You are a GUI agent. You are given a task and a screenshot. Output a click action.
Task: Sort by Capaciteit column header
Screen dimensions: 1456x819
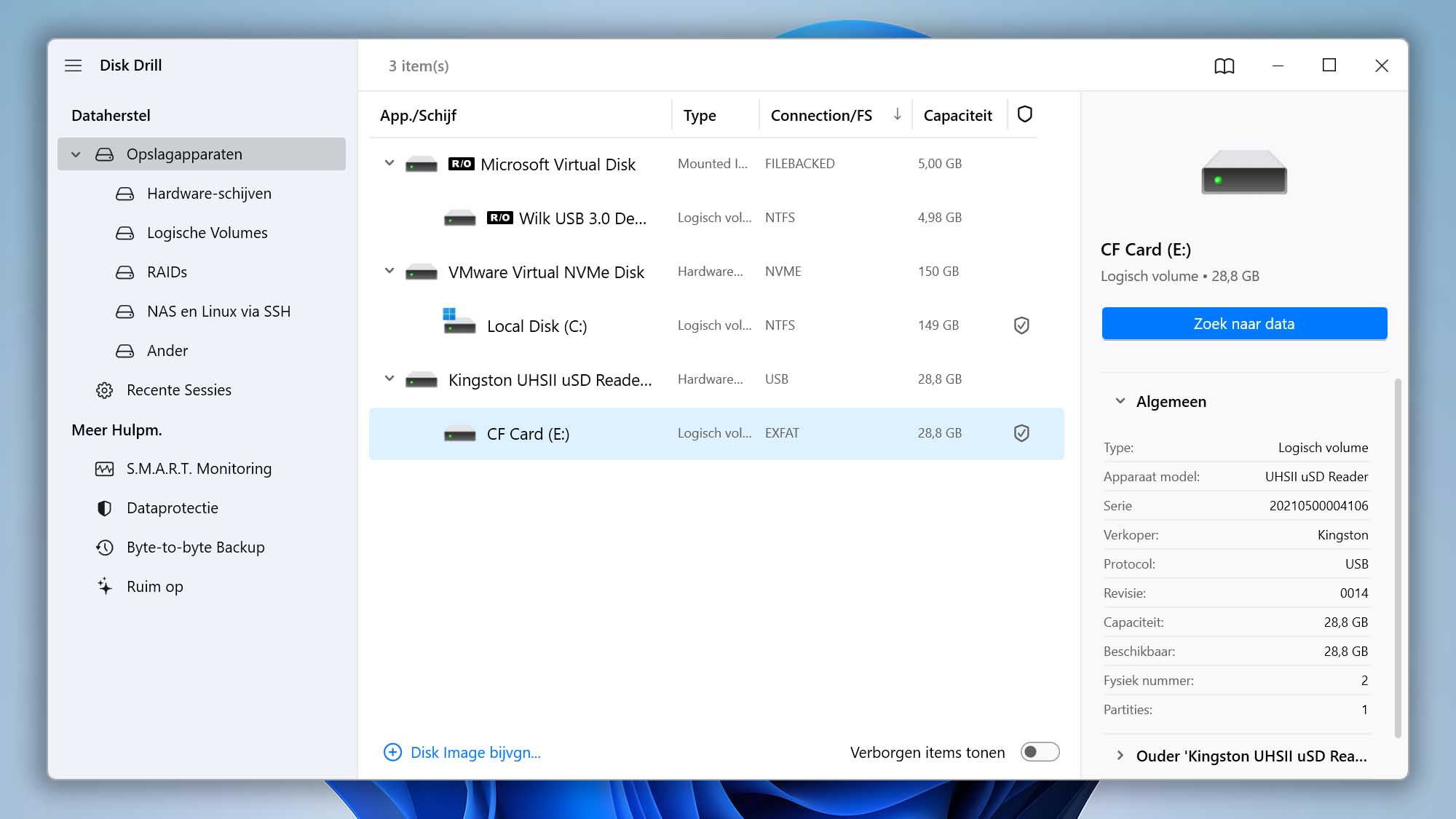(x=958, y=116)
